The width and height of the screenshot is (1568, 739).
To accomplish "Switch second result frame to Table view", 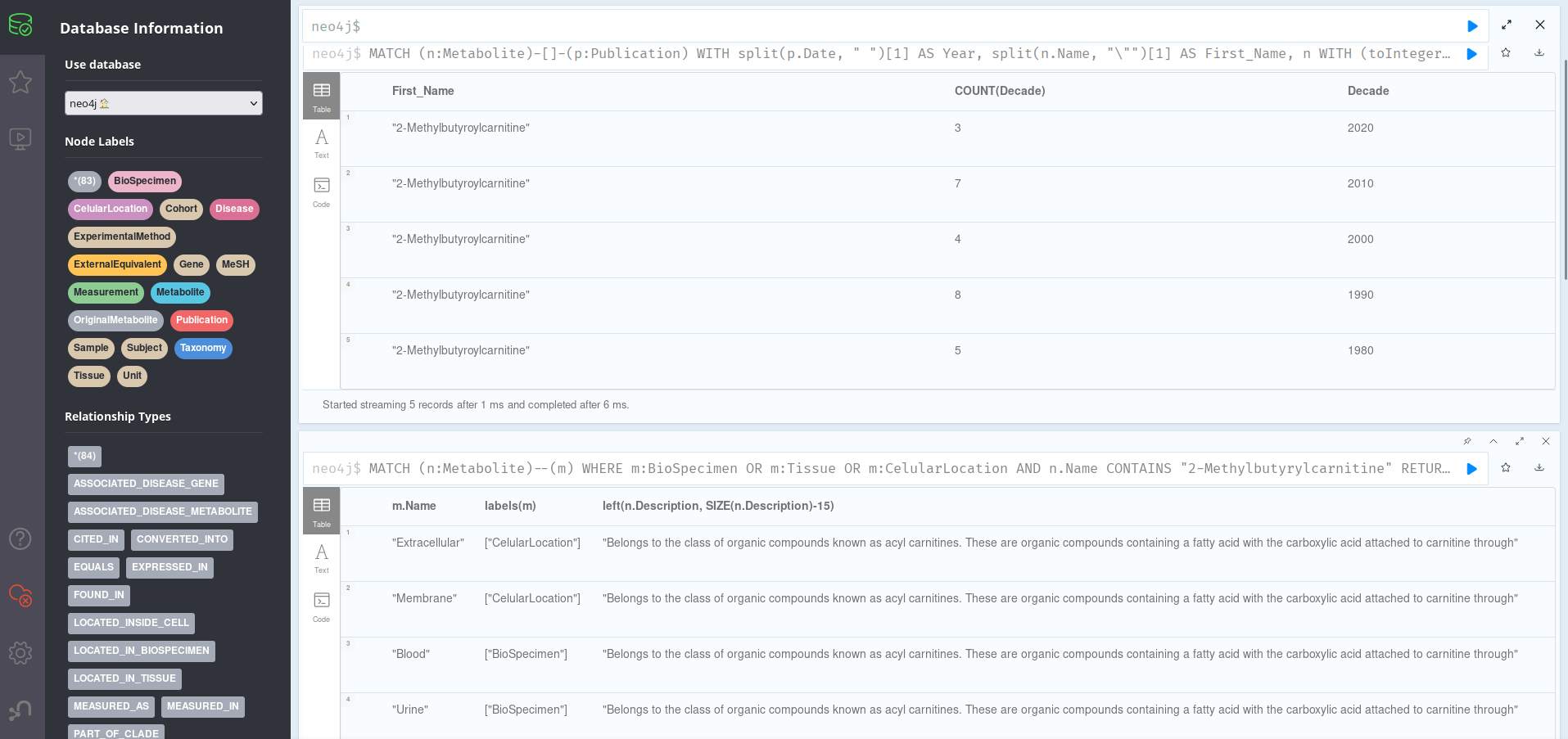I will [x=322, y=511].
